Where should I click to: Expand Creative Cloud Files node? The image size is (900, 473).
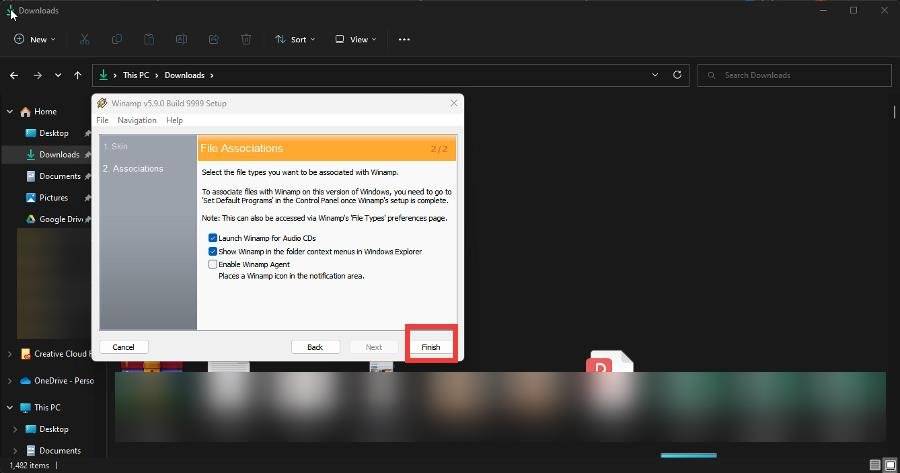10,354
